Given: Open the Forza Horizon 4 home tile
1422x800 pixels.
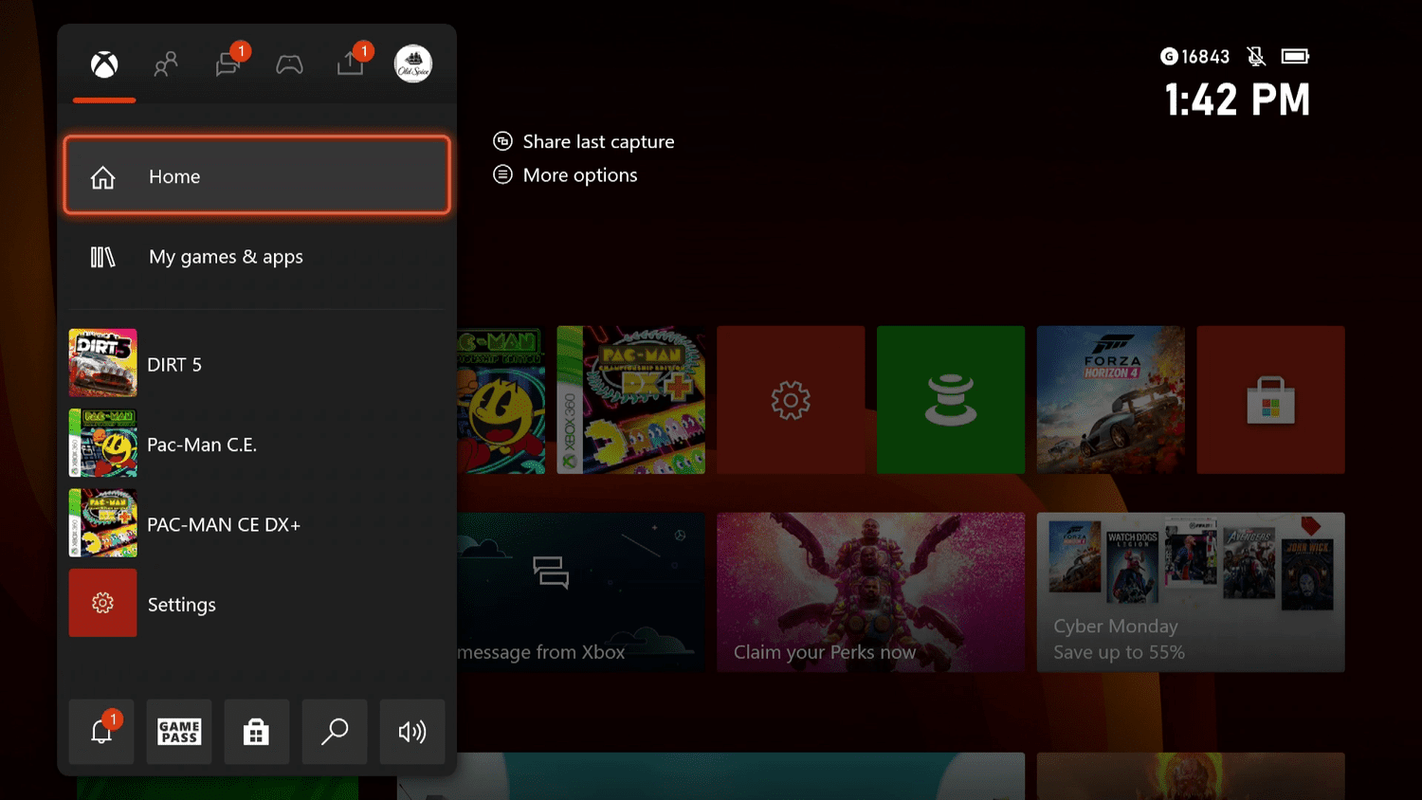Looking at the screenshot, I should (x=1111, y=400).
